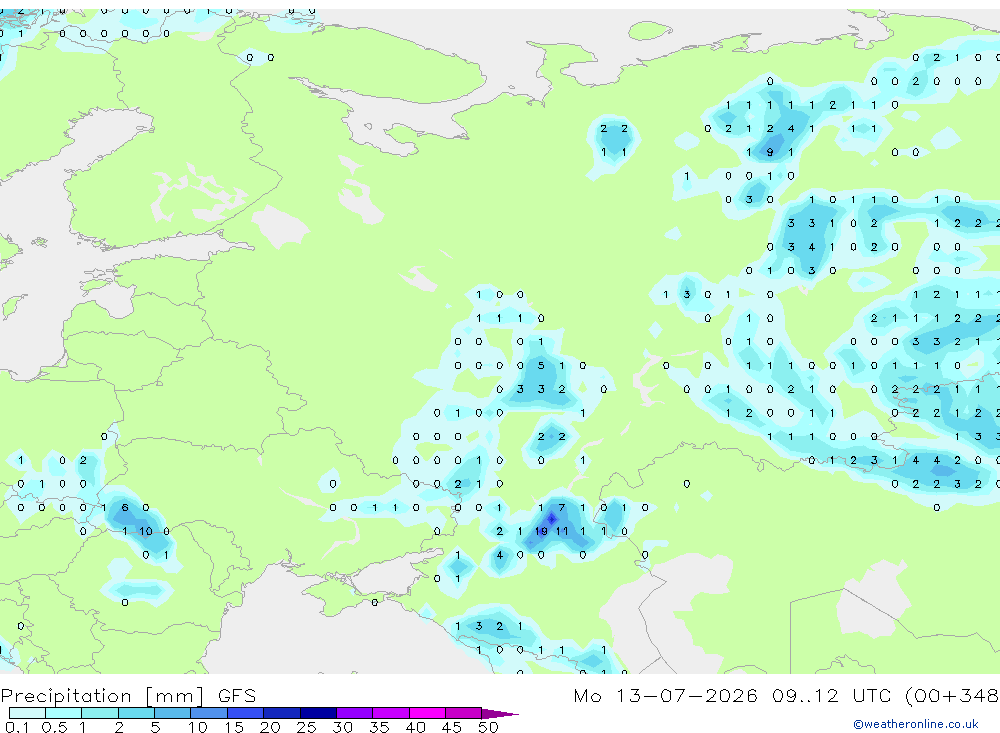
Task: Open the weatheronline.co.uk copyright link
Action: coord(916,724)
